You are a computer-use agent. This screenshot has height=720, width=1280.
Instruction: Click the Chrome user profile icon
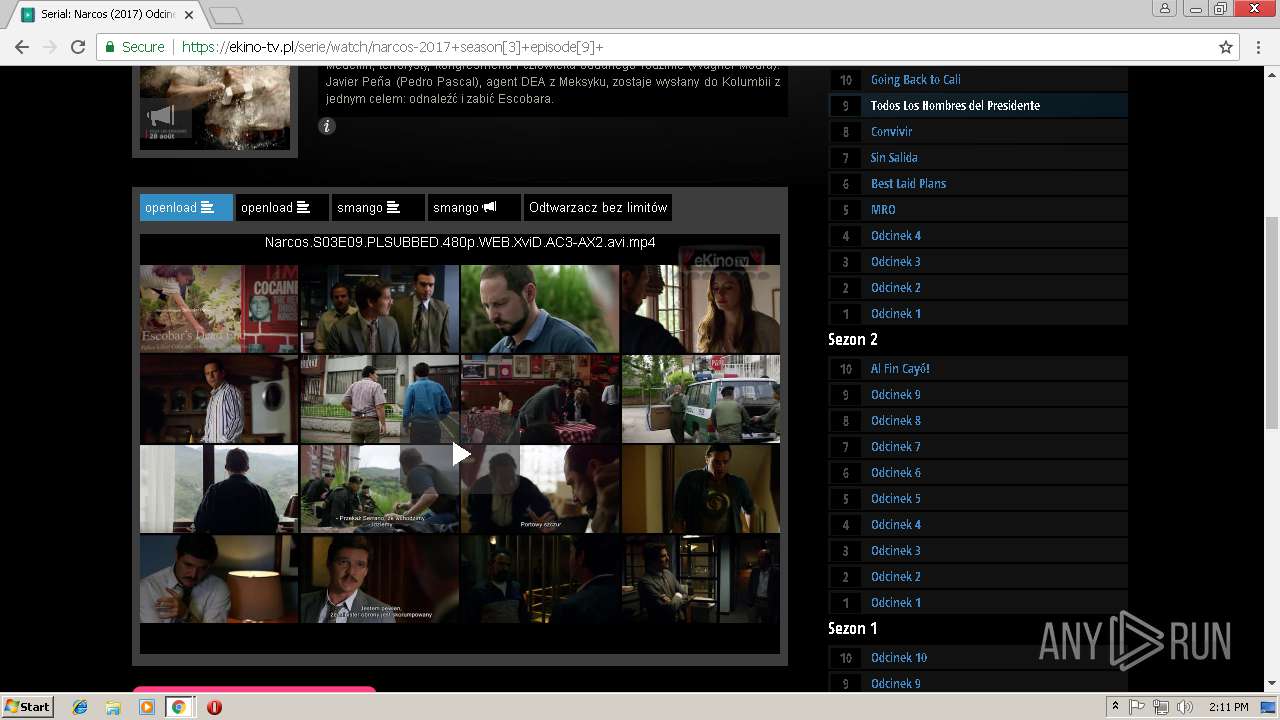1165,8
